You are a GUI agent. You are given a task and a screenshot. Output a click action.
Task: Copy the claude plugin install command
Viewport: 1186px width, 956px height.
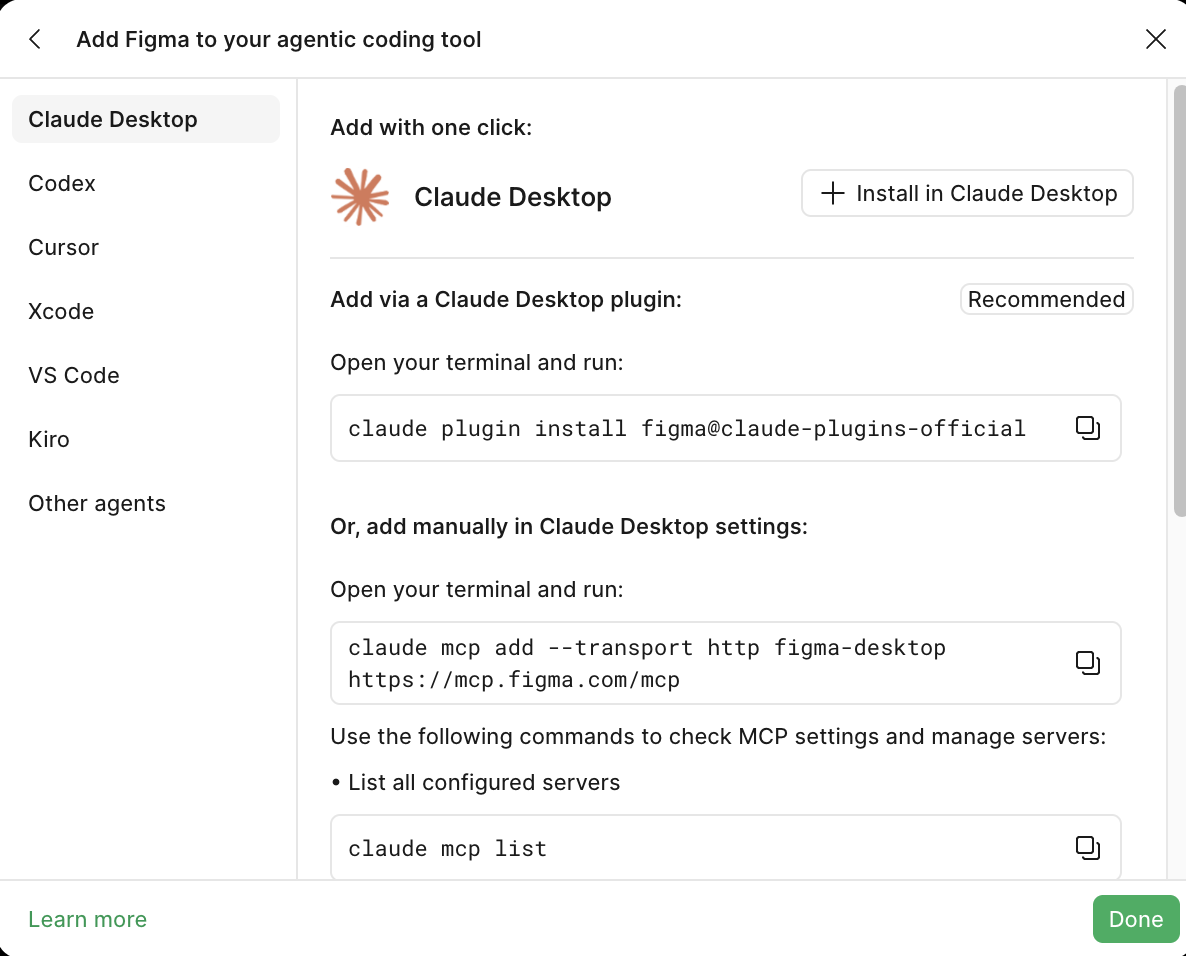1088,428
